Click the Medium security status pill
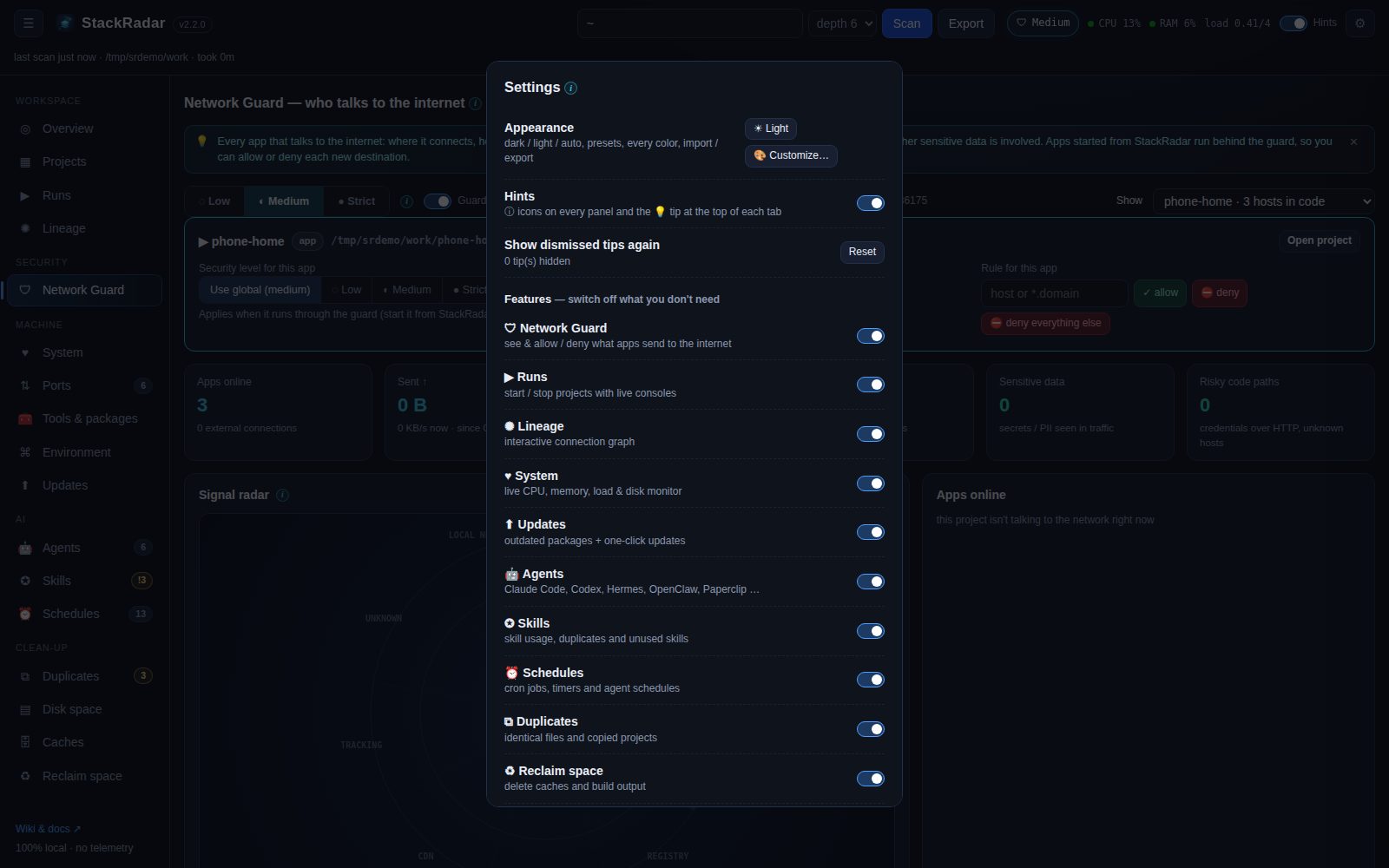The image size is (1389, 868). [1043, 23]
